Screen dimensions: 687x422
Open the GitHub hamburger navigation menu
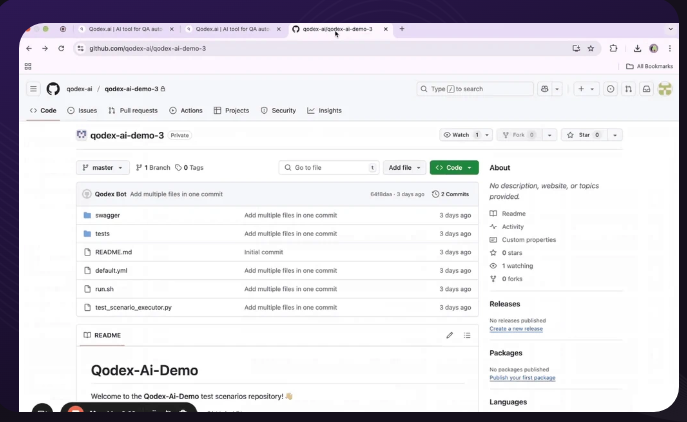[33, 89]
